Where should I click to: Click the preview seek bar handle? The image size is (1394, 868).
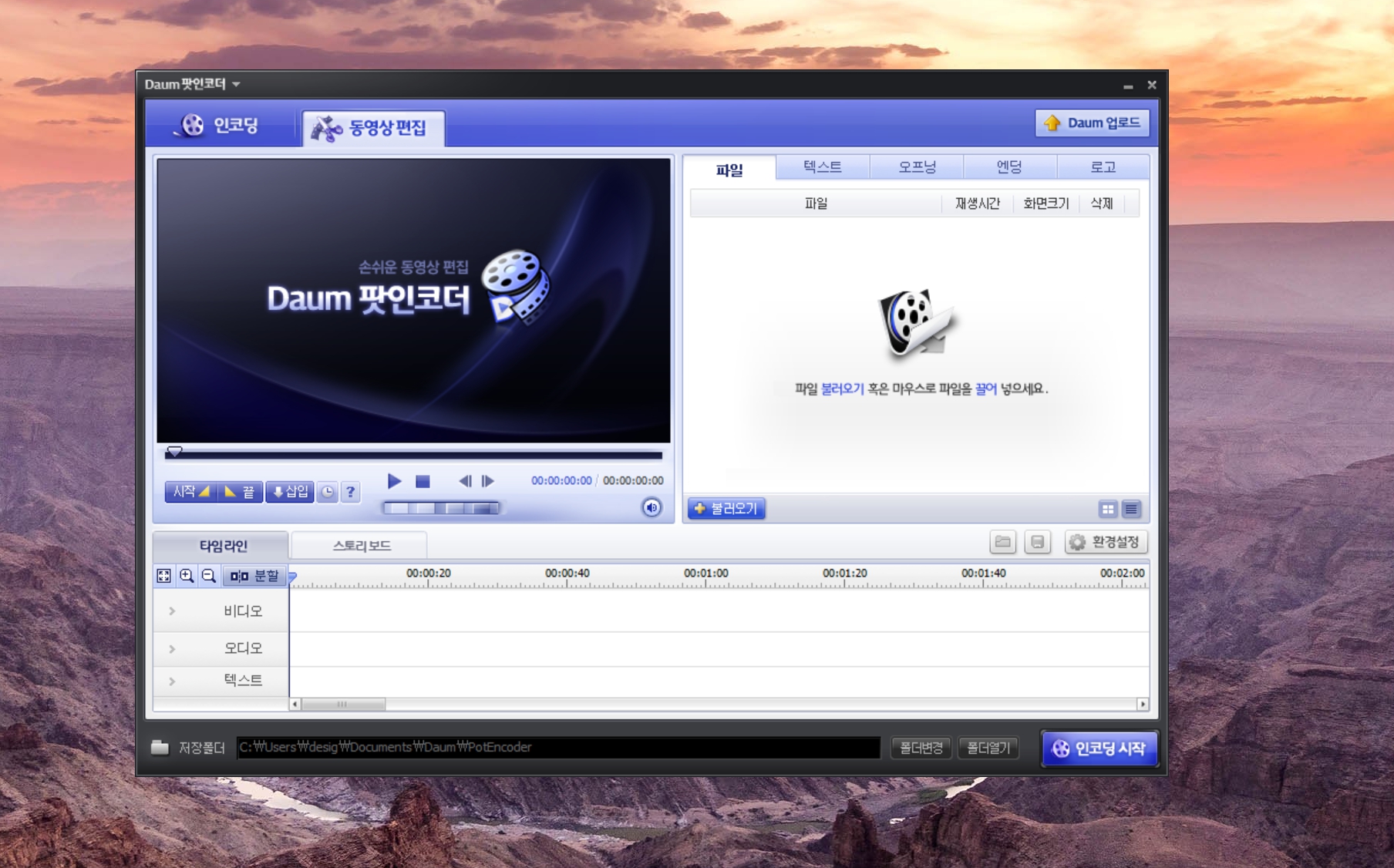(x=175, y=452)
